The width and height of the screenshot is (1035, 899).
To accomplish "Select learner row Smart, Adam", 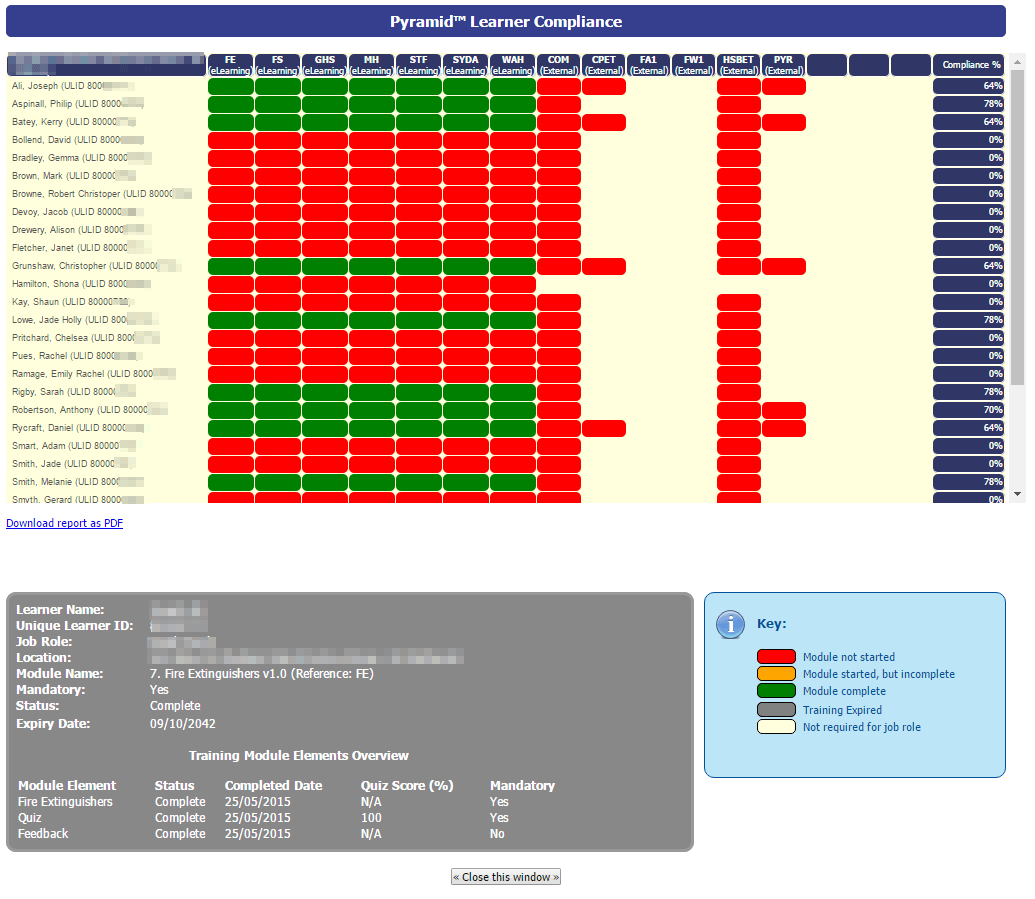I will (x=74, y=446).
